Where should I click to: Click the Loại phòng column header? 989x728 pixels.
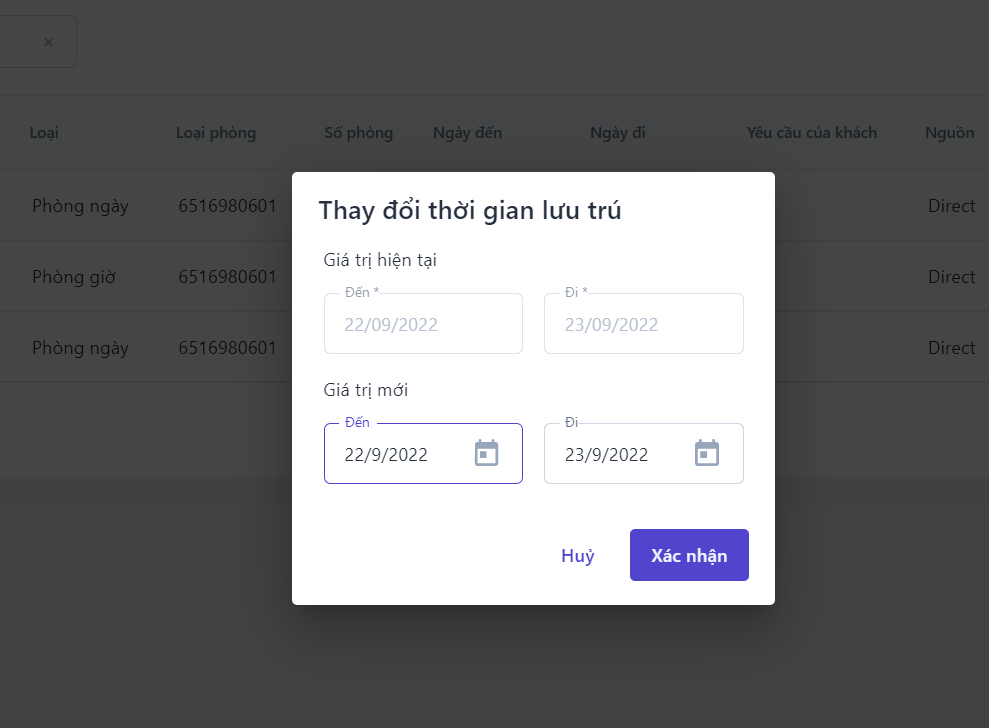pyautogui.click(x=216, y=133)
